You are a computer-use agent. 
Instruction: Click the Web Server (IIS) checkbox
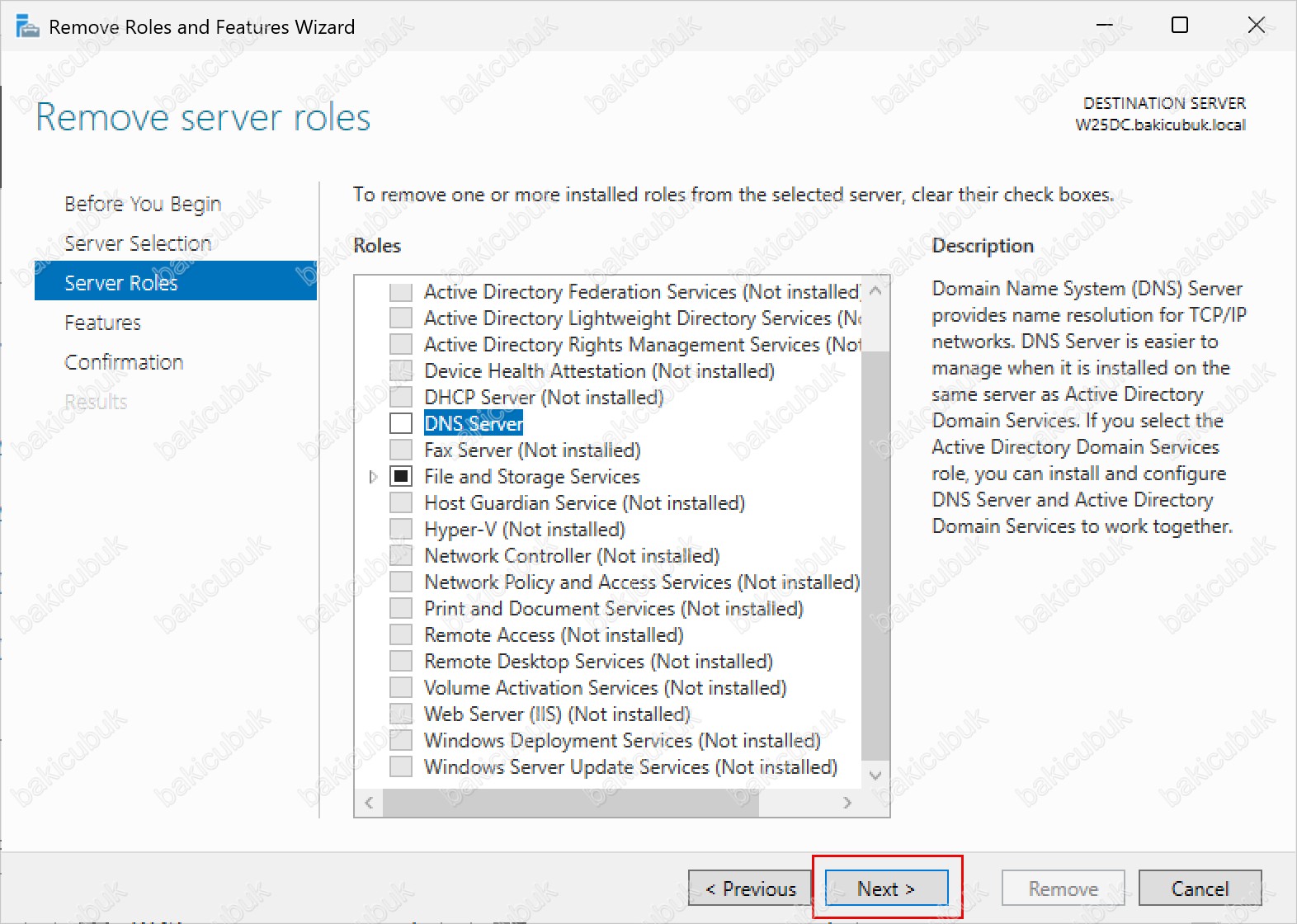coord(401,714)
